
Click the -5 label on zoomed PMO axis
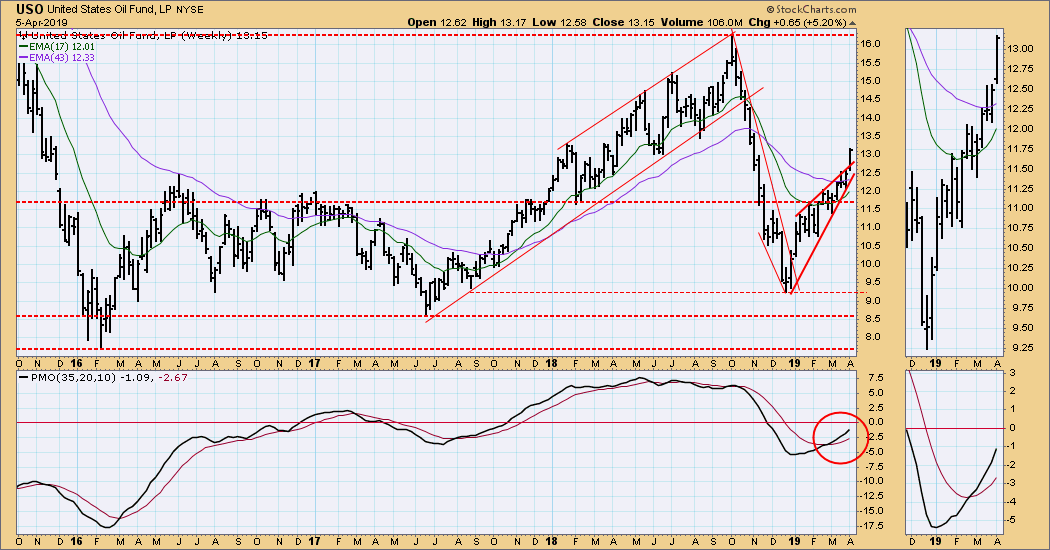[x=1012, y=520]
